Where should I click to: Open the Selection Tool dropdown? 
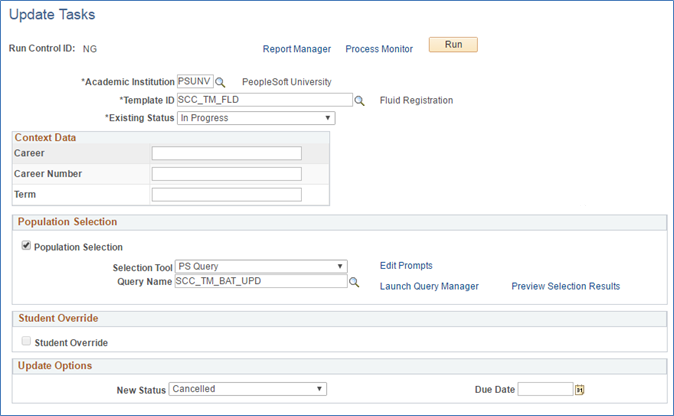point(261,266)
